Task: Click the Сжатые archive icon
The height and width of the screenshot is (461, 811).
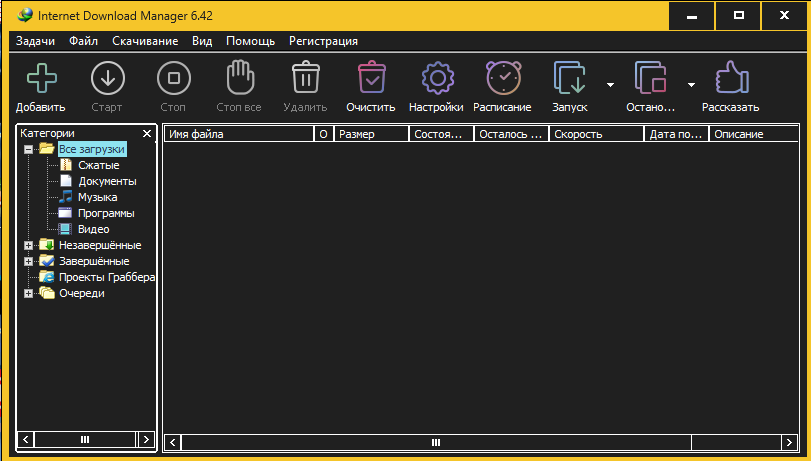Action: point(66,165)
